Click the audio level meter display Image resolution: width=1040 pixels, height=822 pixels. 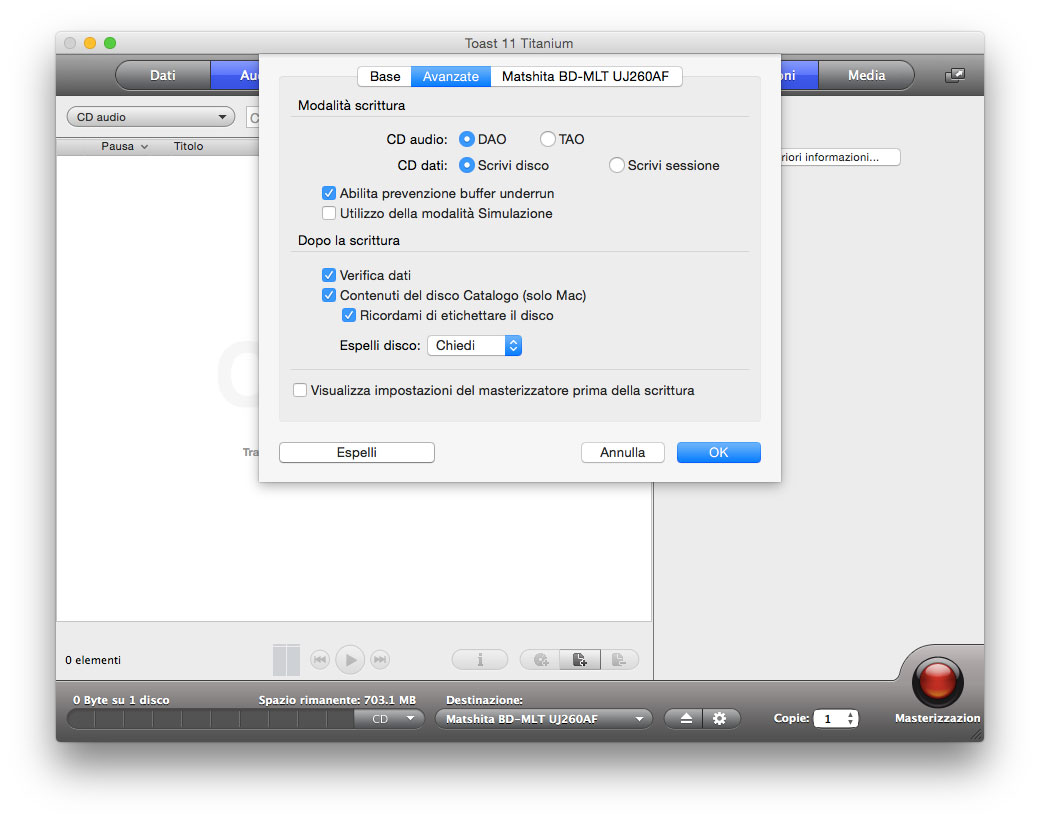pyautogui.click(x=287, y=660)
